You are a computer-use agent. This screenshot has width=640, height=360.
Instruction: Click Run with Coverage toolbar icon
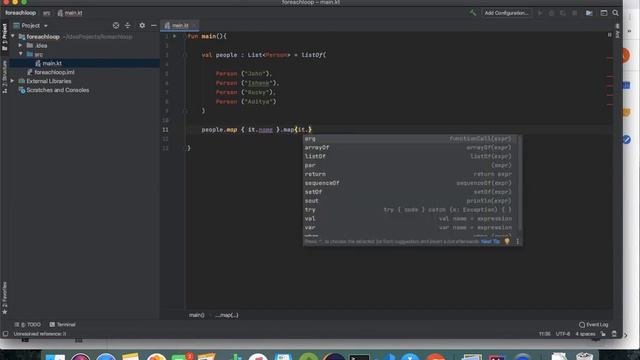pyautogui.click(x=563, y=13)
